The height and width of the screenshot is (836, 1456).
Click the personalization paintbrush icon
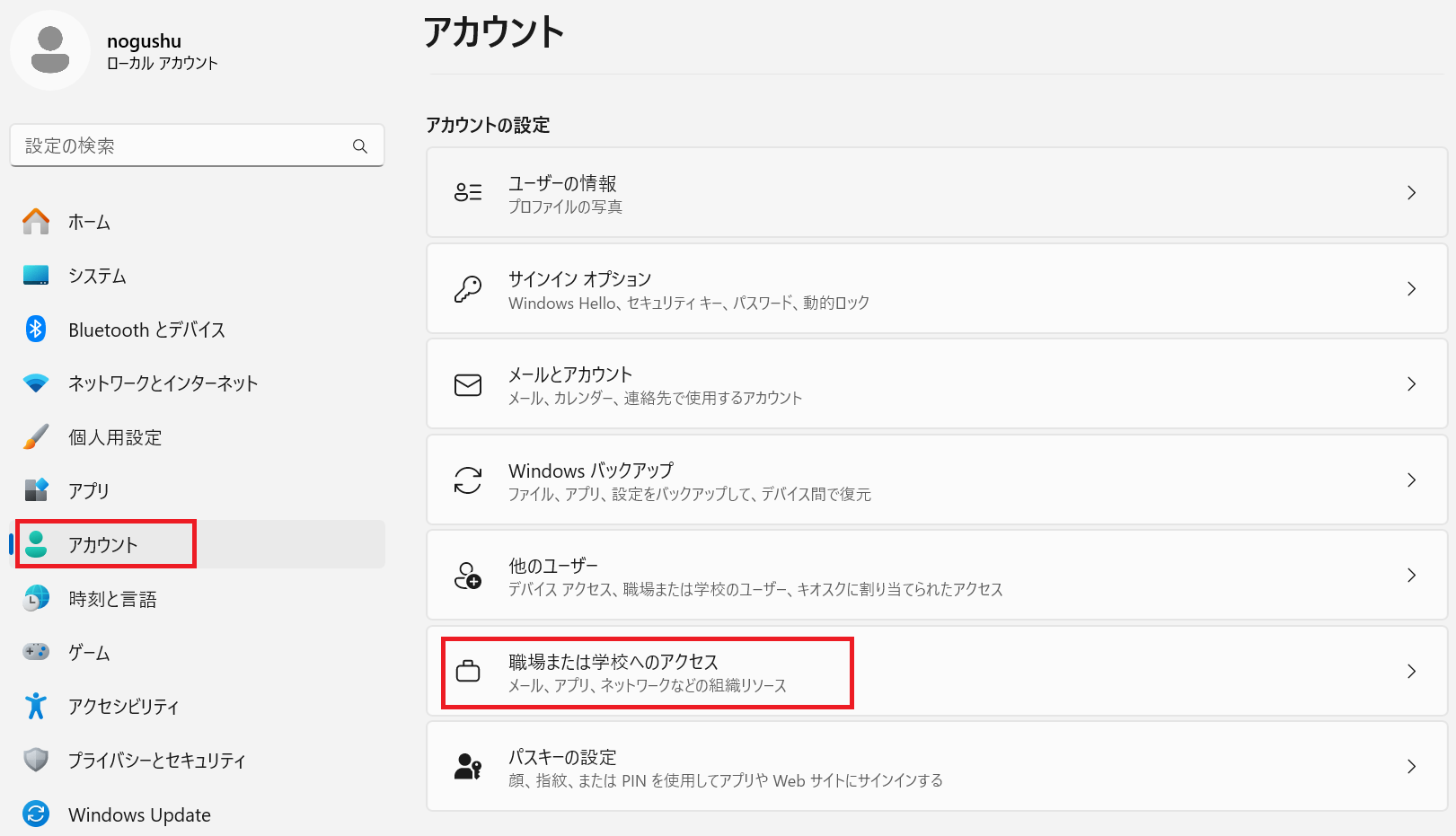point(36,436)
